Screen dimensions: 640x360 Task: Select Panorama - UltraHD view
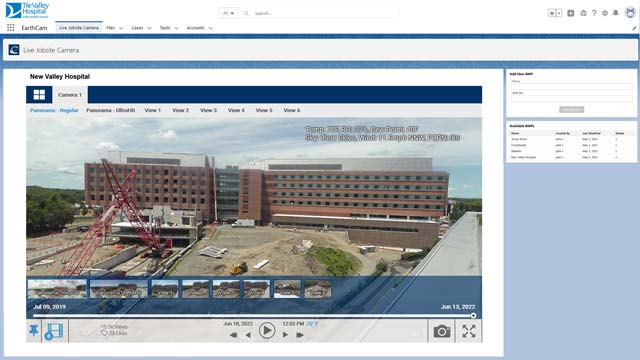111,110
